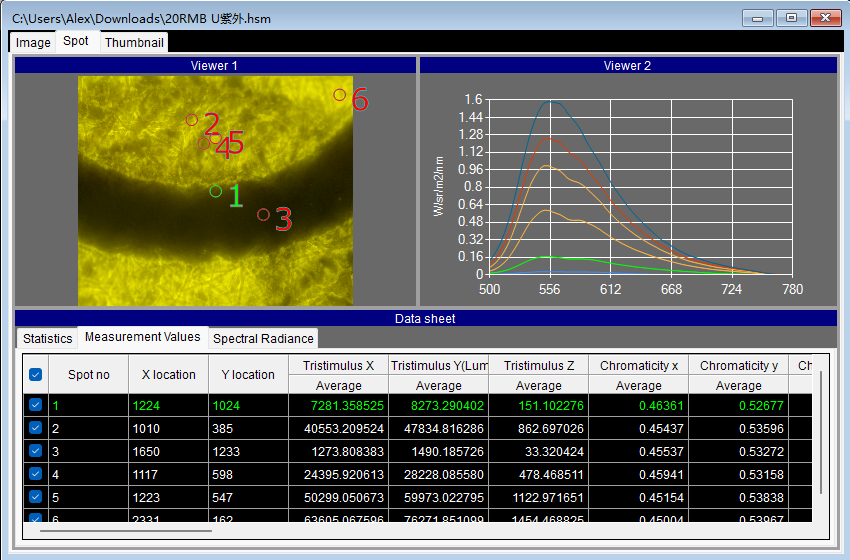Maximize the hsm file window
The image size is (850, 560).
791,18
